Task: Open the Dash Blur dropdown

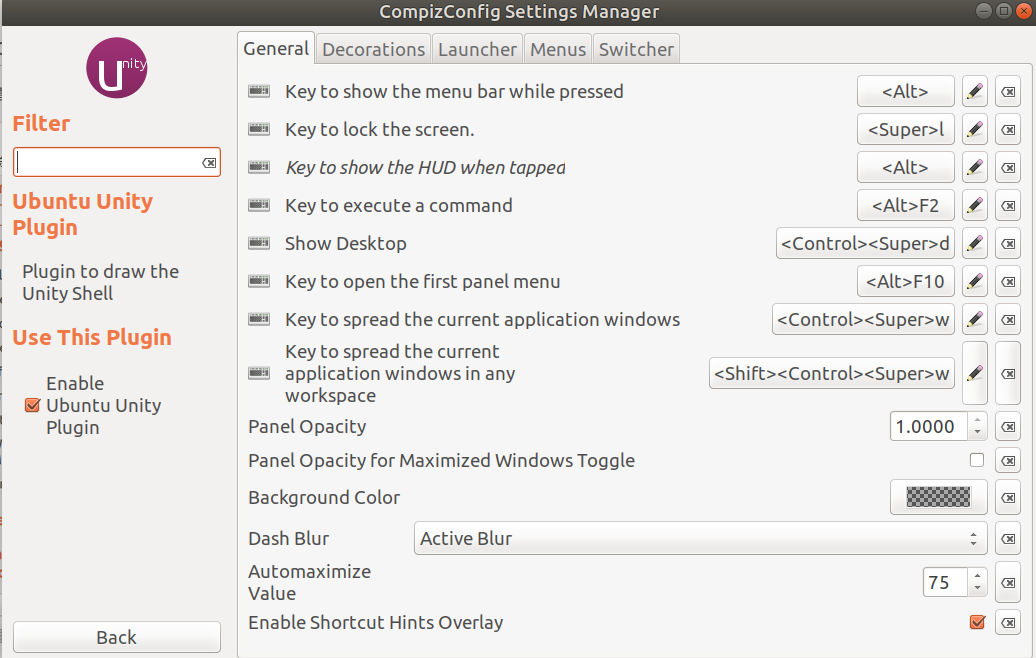Action: click(700, 538)
